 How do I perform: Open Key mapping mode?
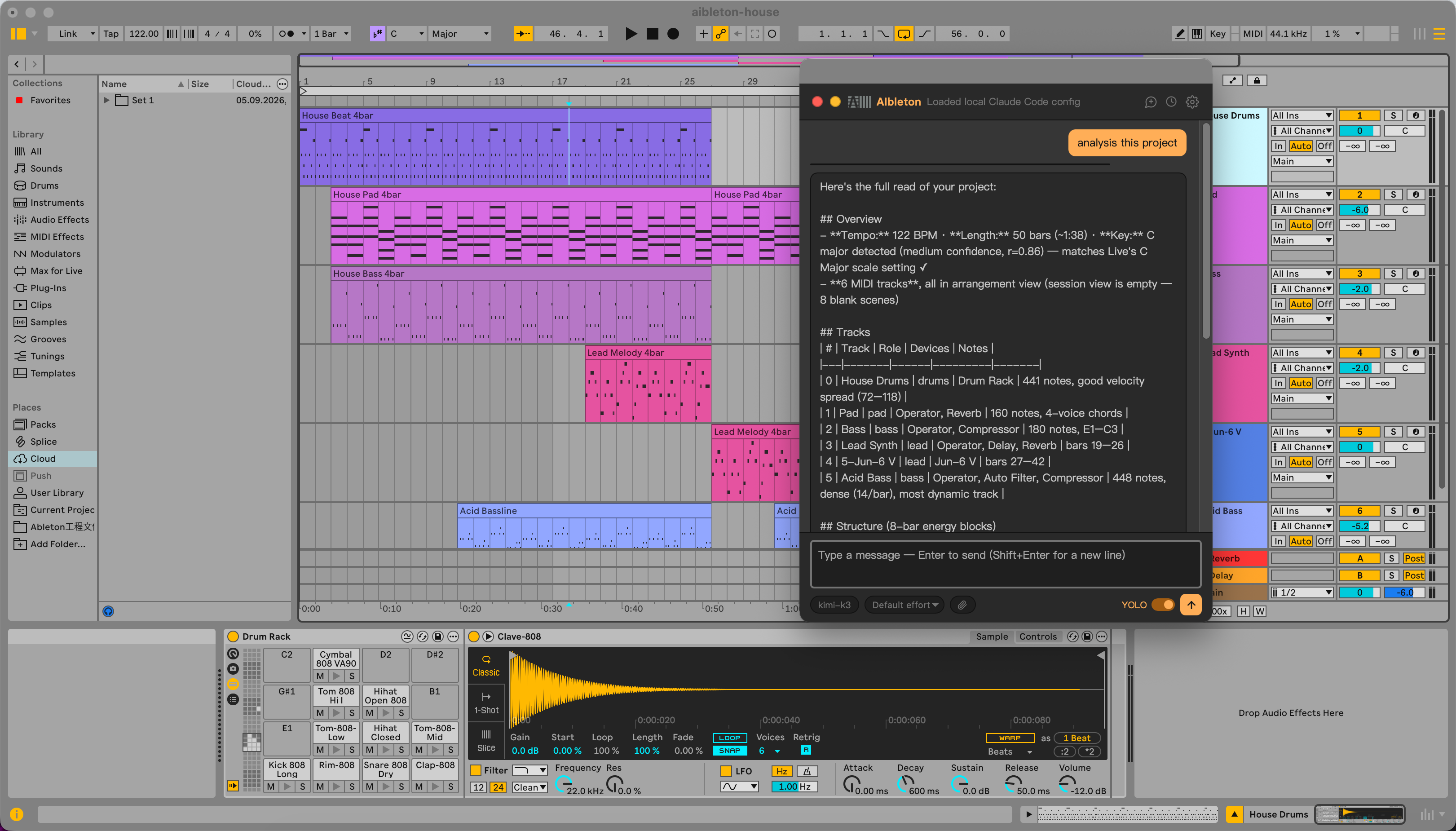click(x=1217, y=34)
